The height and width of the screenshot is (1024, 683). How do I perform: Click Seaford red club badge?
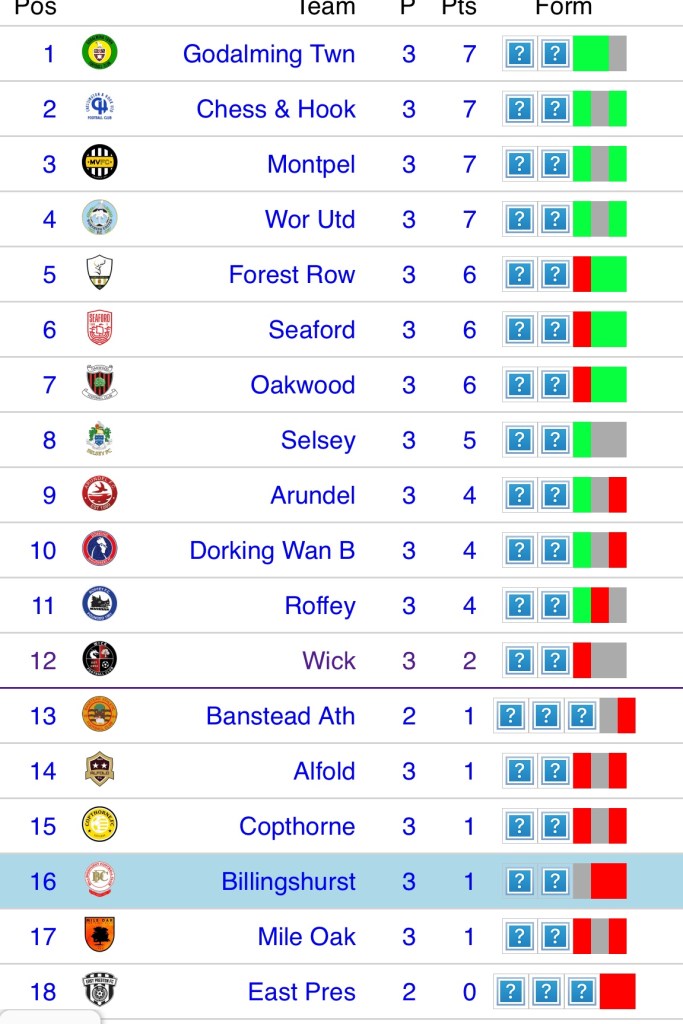[99, 329]
